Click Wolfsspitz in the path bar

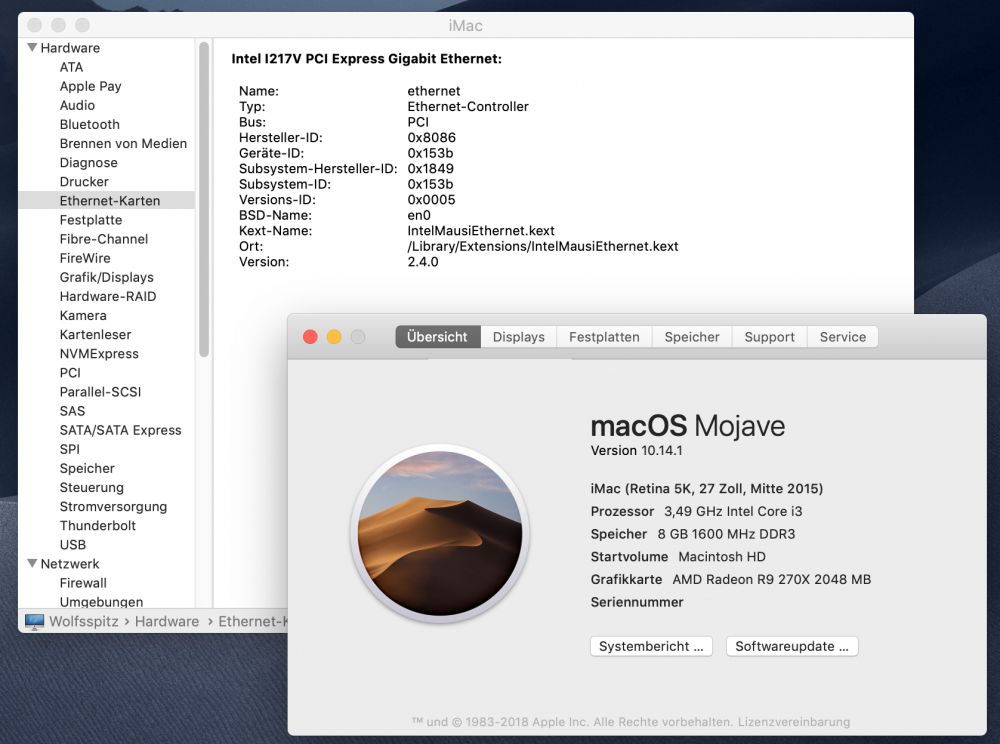tap(84, 622)
